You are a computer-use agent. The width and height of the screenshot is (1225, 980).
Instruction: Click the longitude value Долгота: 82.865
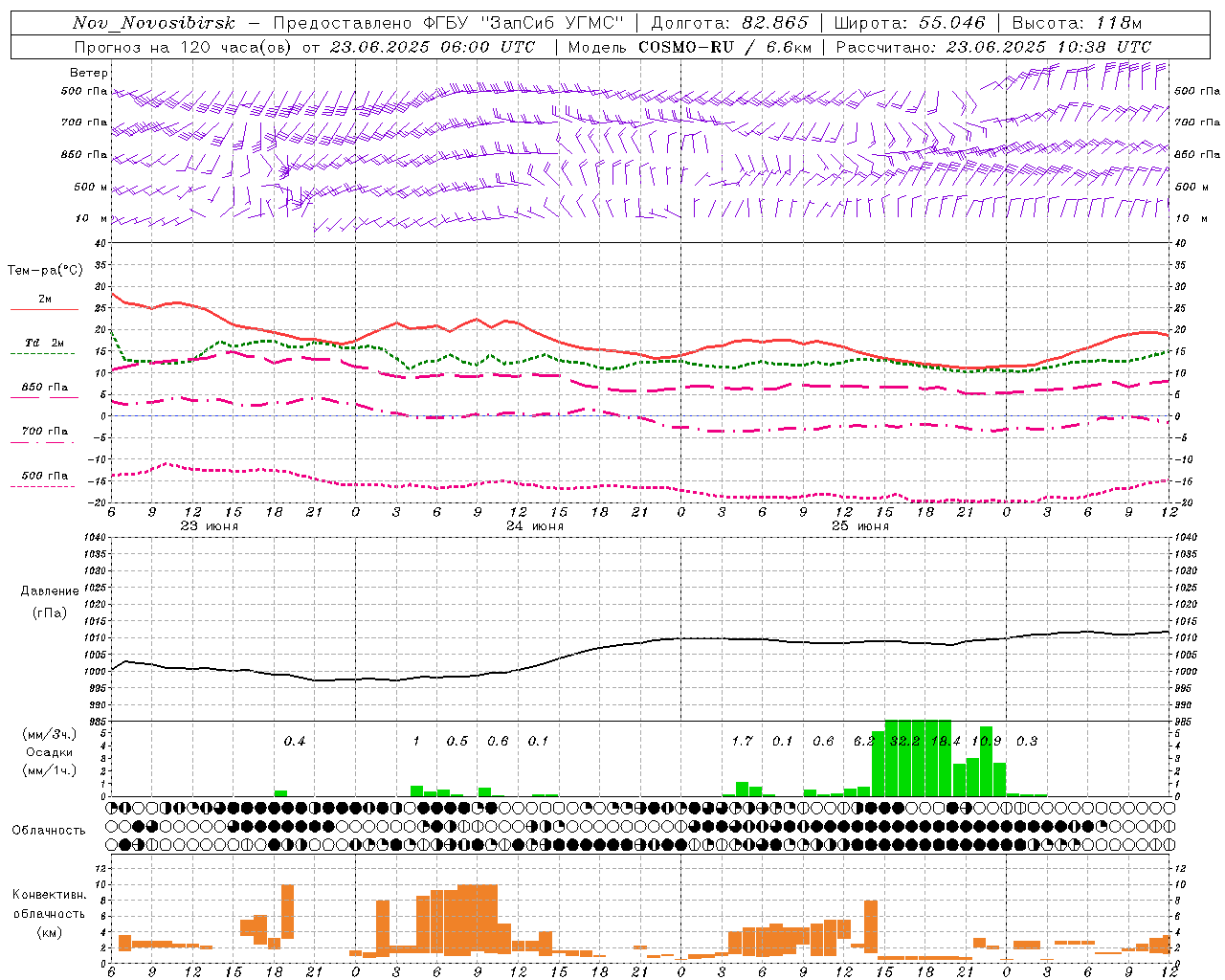(x=729, y=23)
